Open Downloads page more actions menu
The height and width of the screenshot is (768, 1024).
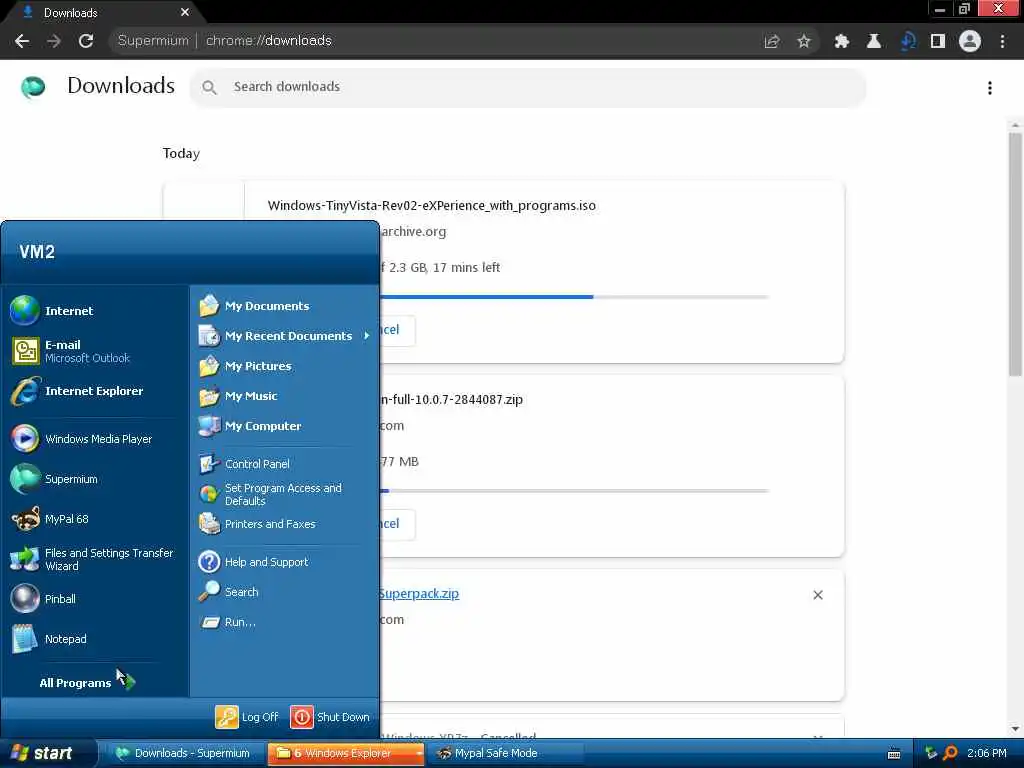[x=990, y=88]
